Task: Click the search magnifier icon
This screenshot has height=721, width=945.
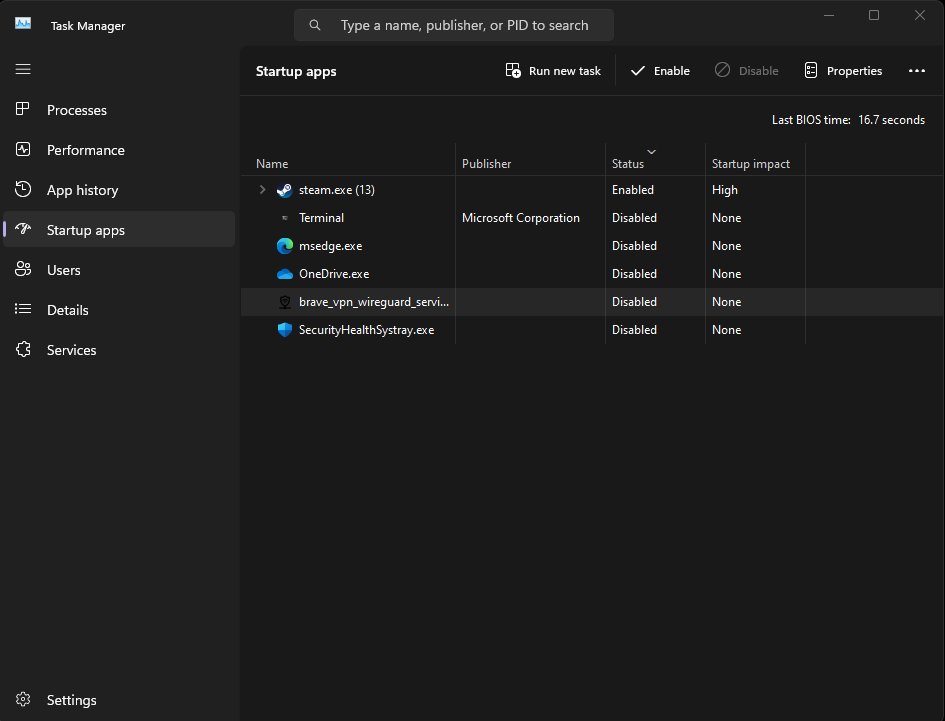Action: 315,25
